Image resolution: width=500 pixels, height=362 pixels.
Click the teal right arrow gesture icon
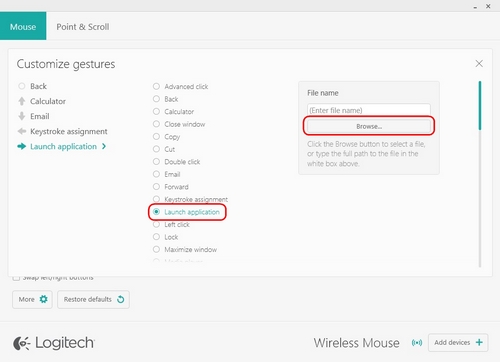22,146
